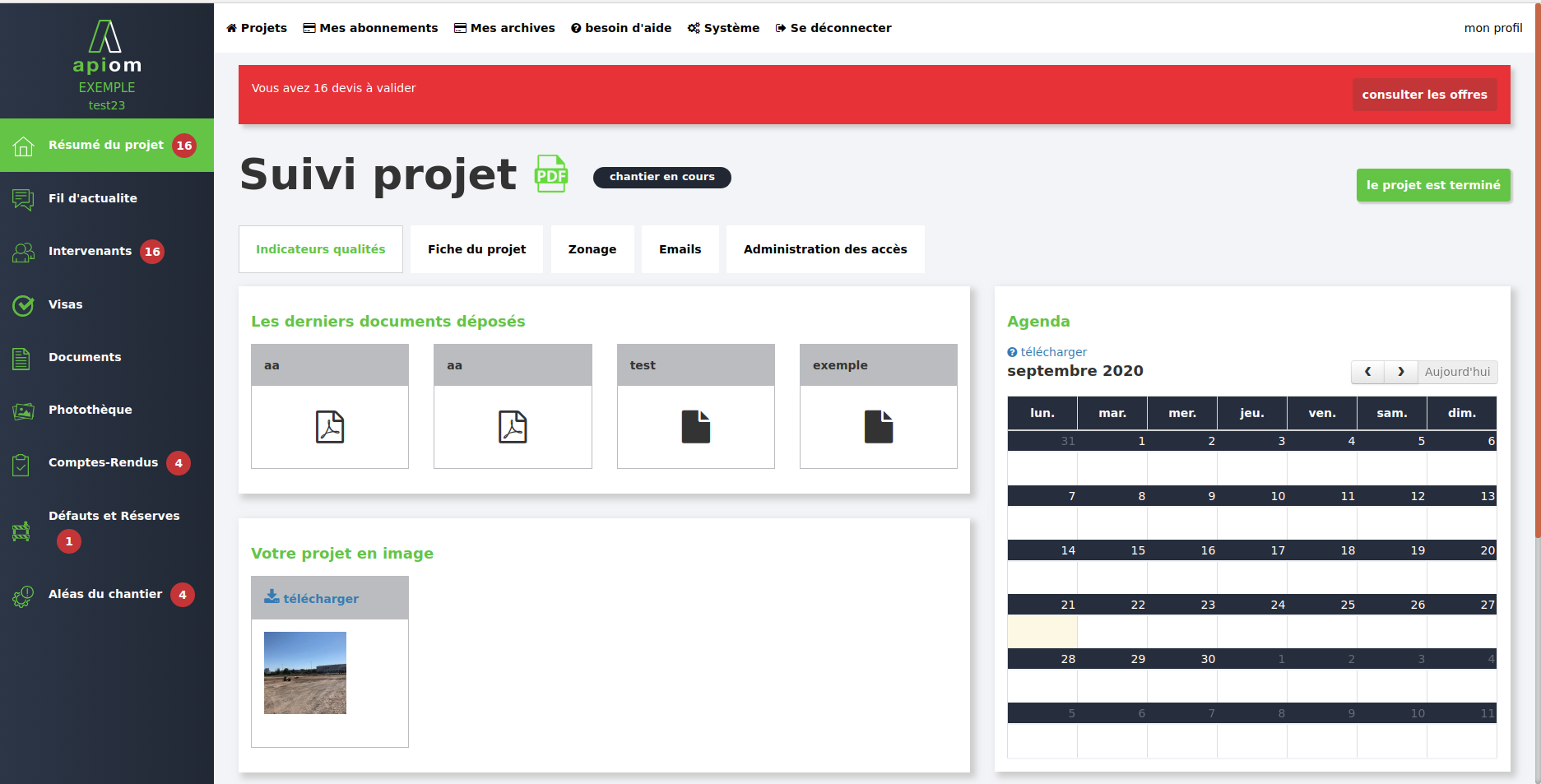Select the Zonage tab
The width and height of the screenshot is (1541, 784).
click(x=592, y=249)
